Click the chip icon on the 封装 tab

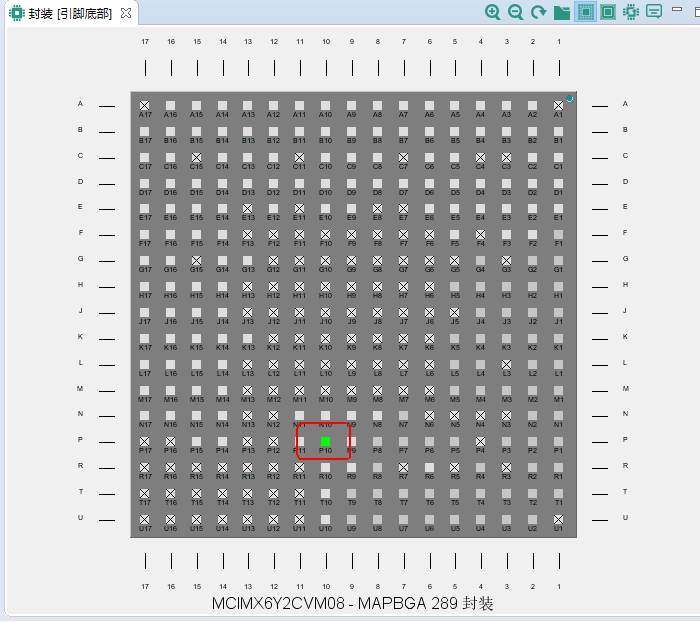(17, 13)
